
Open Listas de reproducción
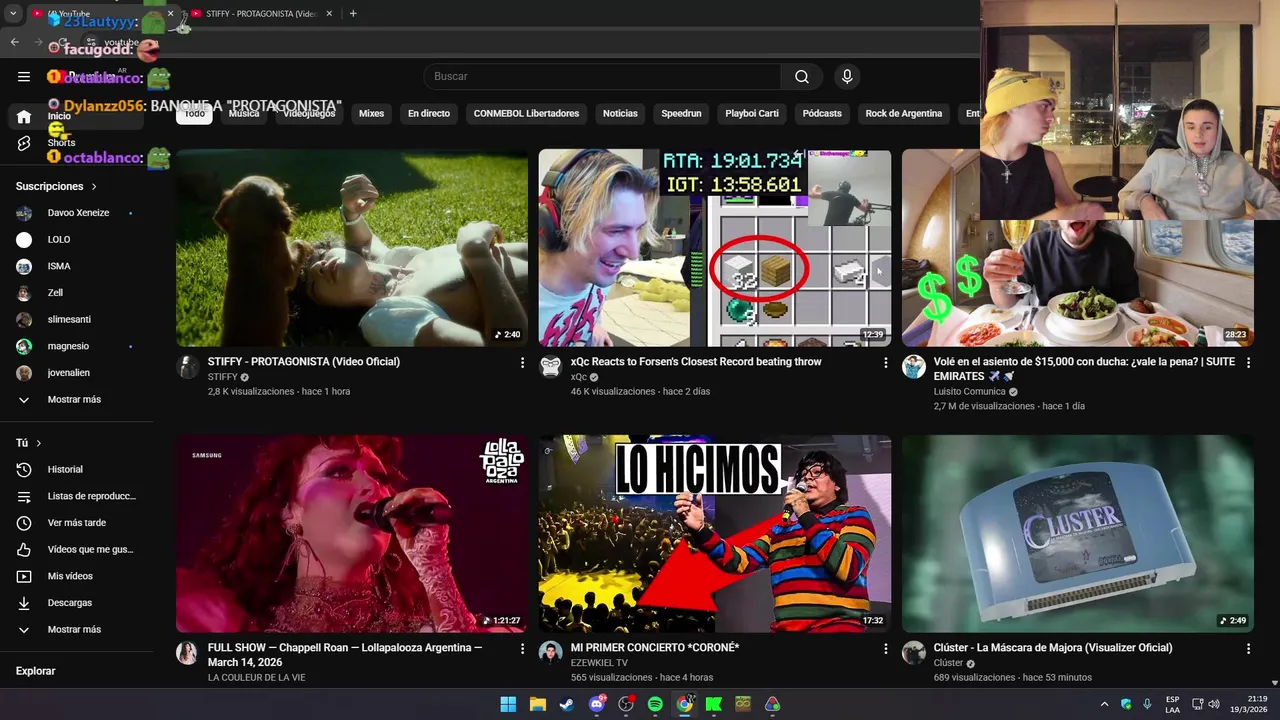coord(78,497)
